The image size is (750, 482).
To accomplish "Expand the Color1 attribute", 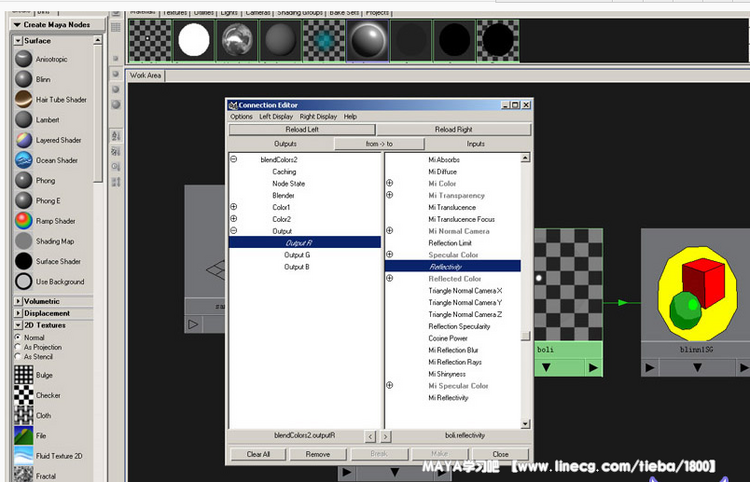I will 233,207.
